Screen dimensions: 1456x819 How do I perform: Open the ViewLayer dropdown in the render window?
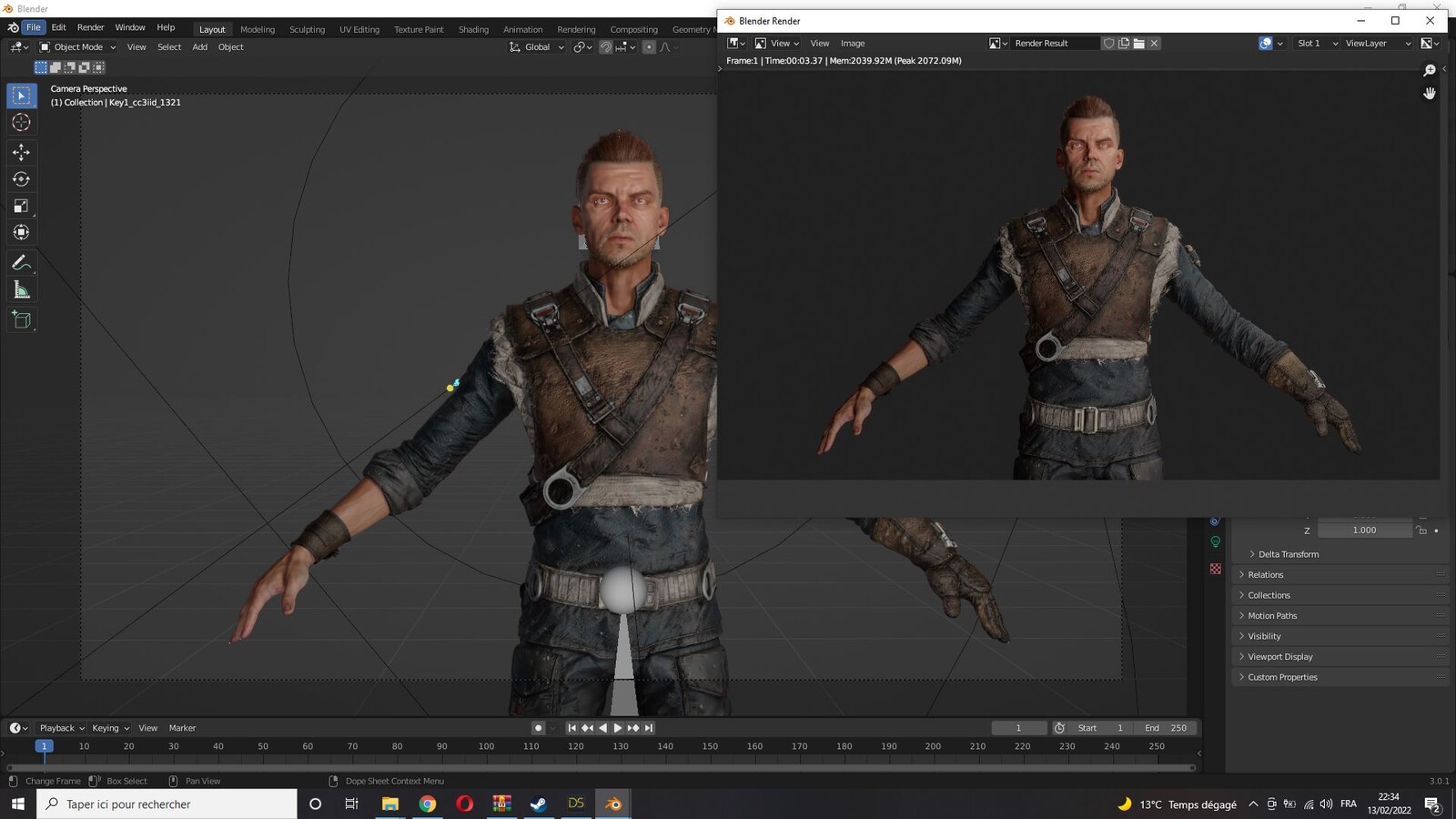[1377, 43]
